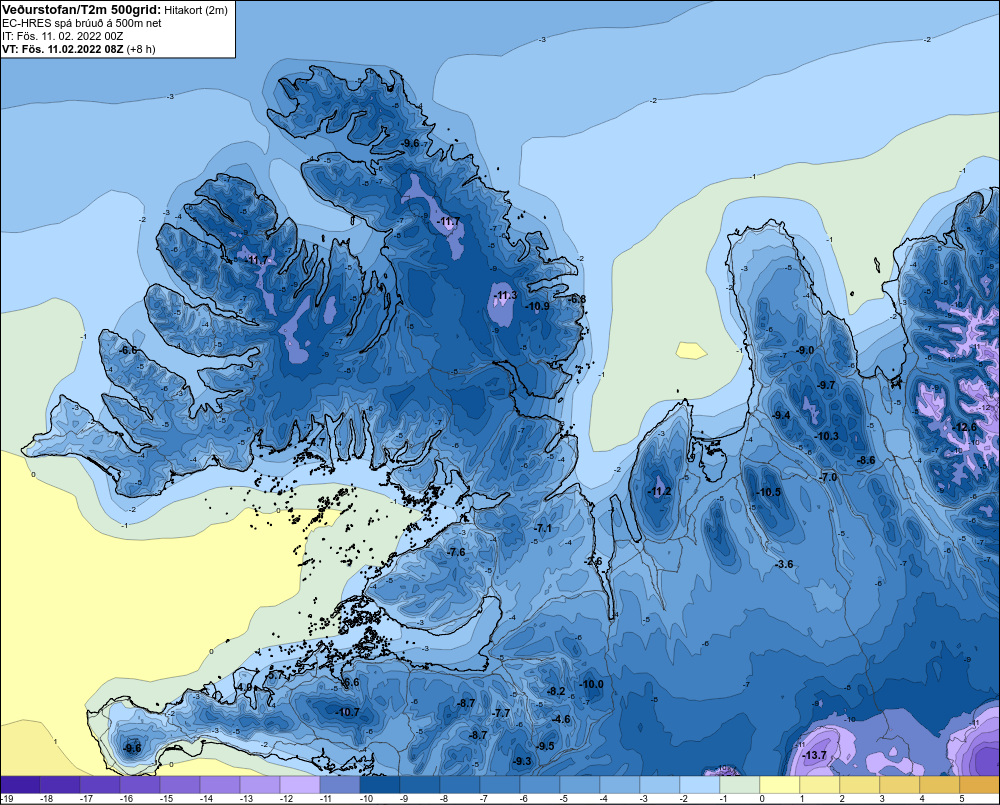Click the -7.7 temperature value

pyautogui.click(x=502, y=713)
